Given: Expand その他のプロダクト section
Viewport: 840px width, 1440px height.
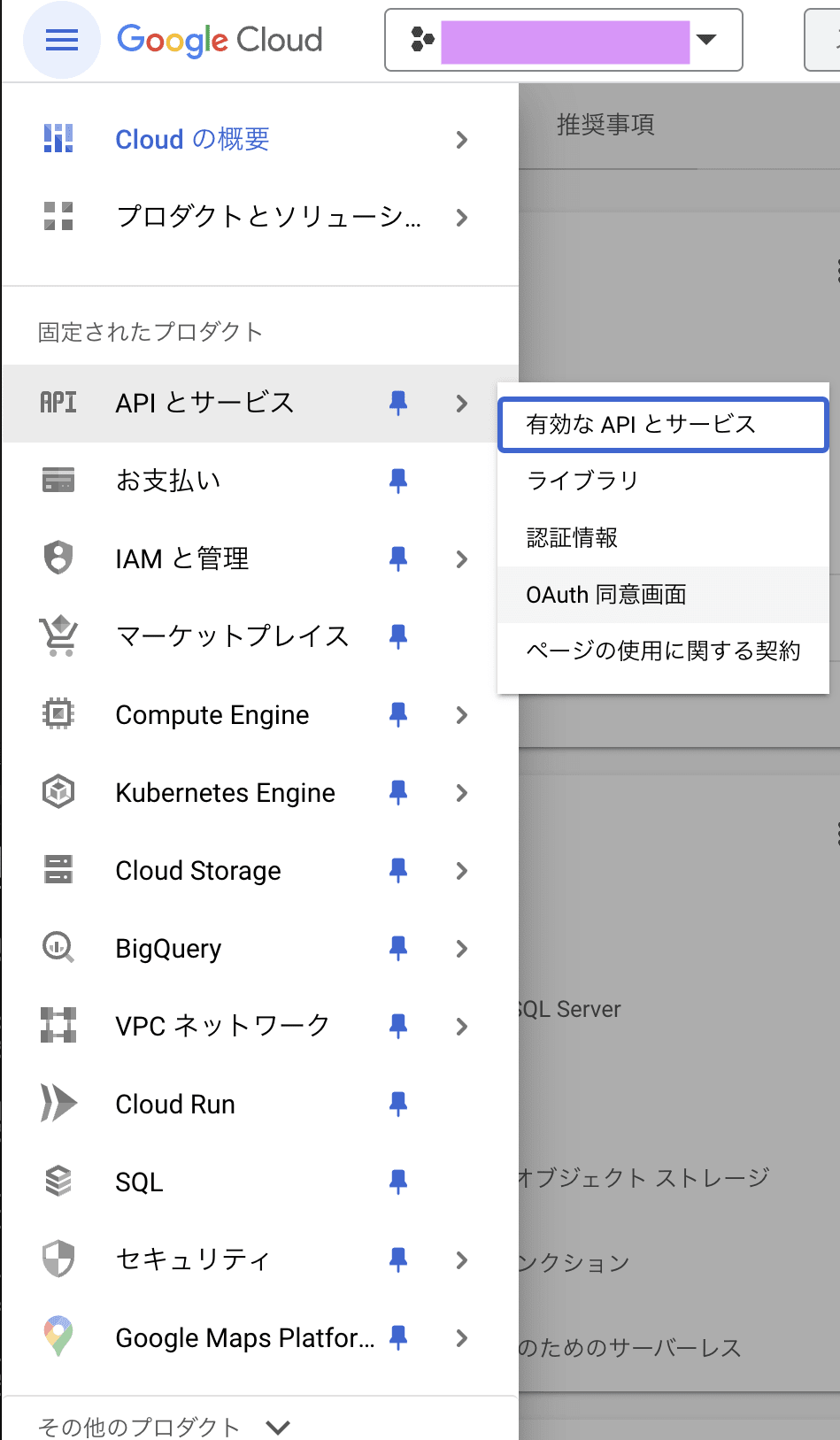Looking at the screenshot, I should [165, 1427].
